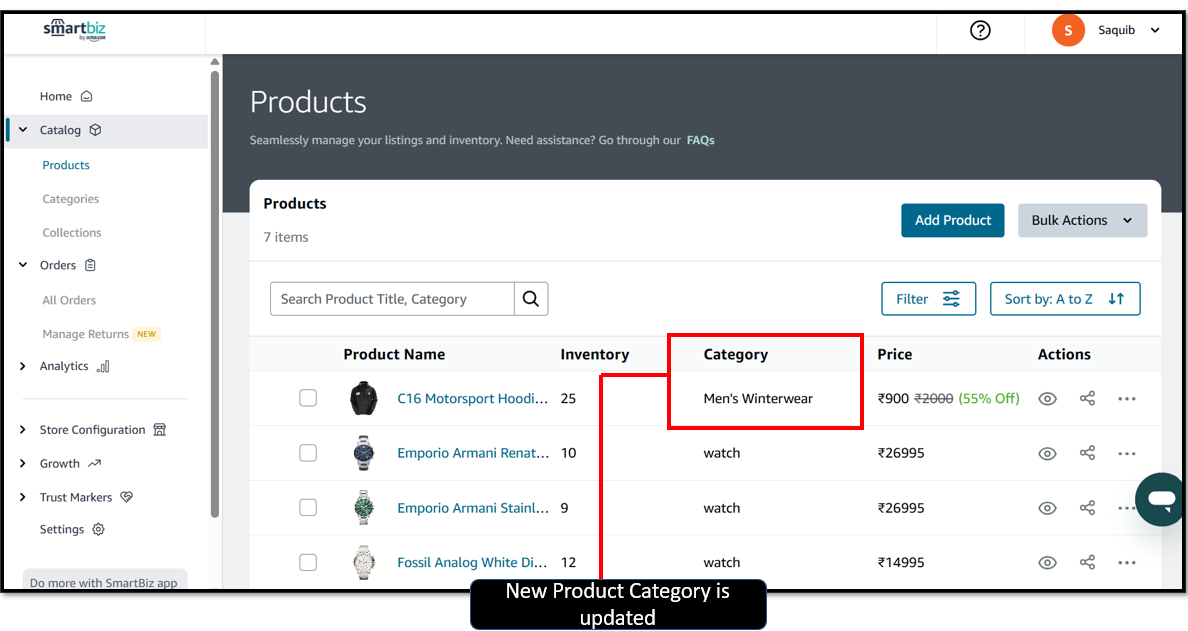Viewport: 1188px width, 631px height.
Task: Open the Saquib account menu chevron
Action: tap(1155, 30)
